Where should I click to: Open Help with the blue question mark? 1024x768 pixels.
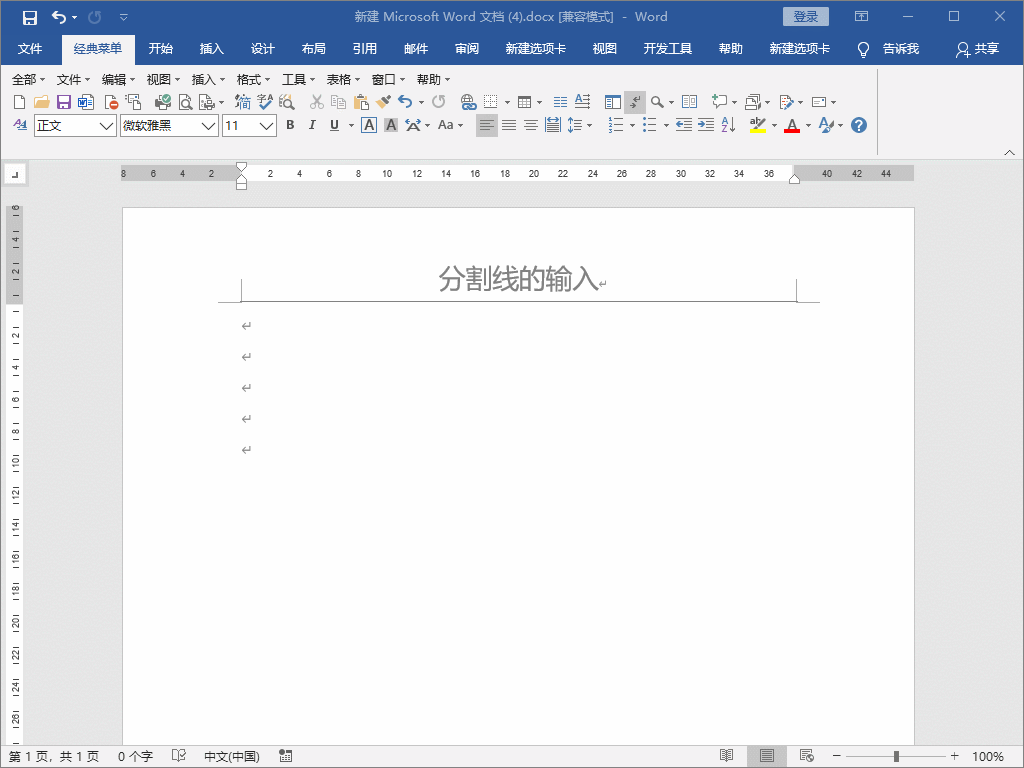tap(859, 125)
